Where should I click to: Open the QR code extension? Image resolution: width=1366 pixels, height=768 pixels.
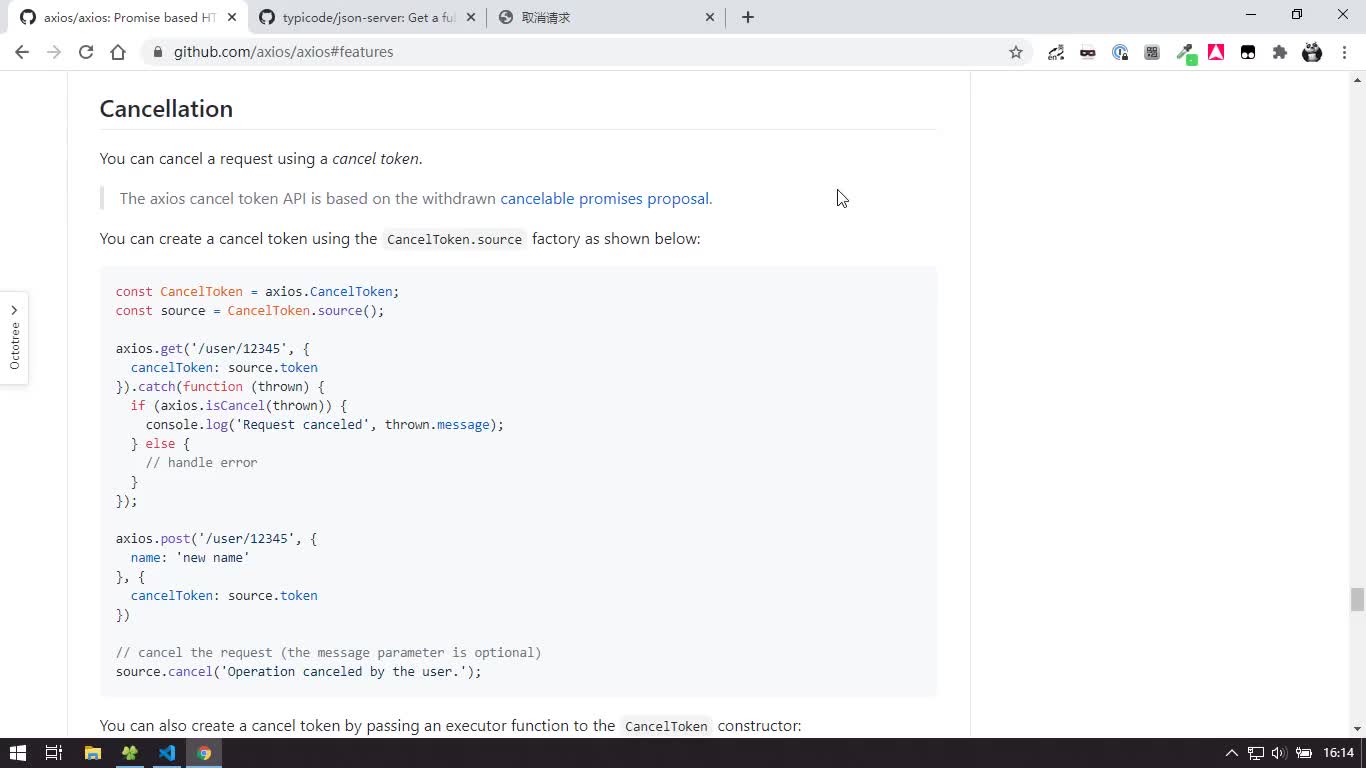coord(1152,53)
